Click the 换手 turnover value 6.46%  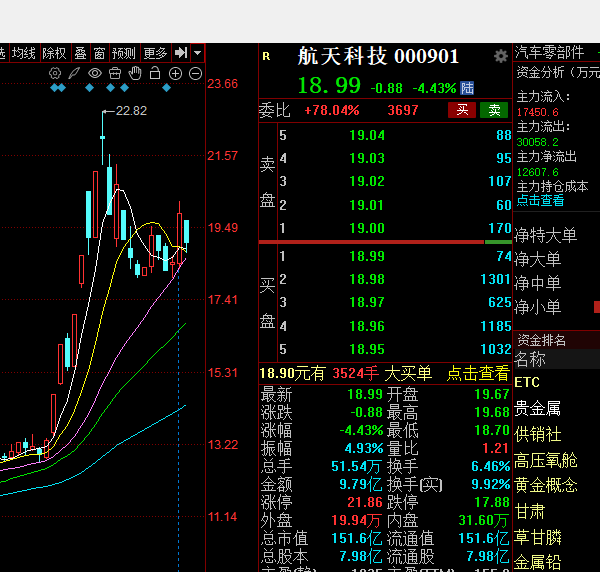pos(491,466)
